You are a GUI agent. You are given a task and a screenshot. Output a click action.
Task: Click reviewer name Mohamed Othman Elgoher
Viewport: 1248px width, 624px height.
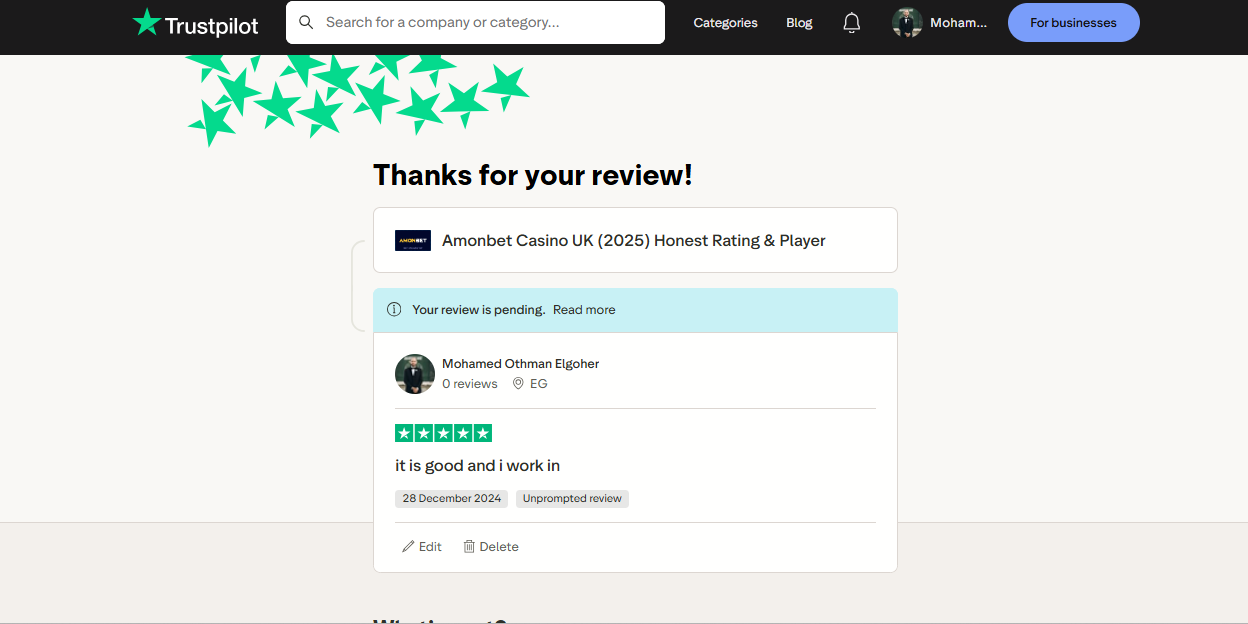(520, 364)
